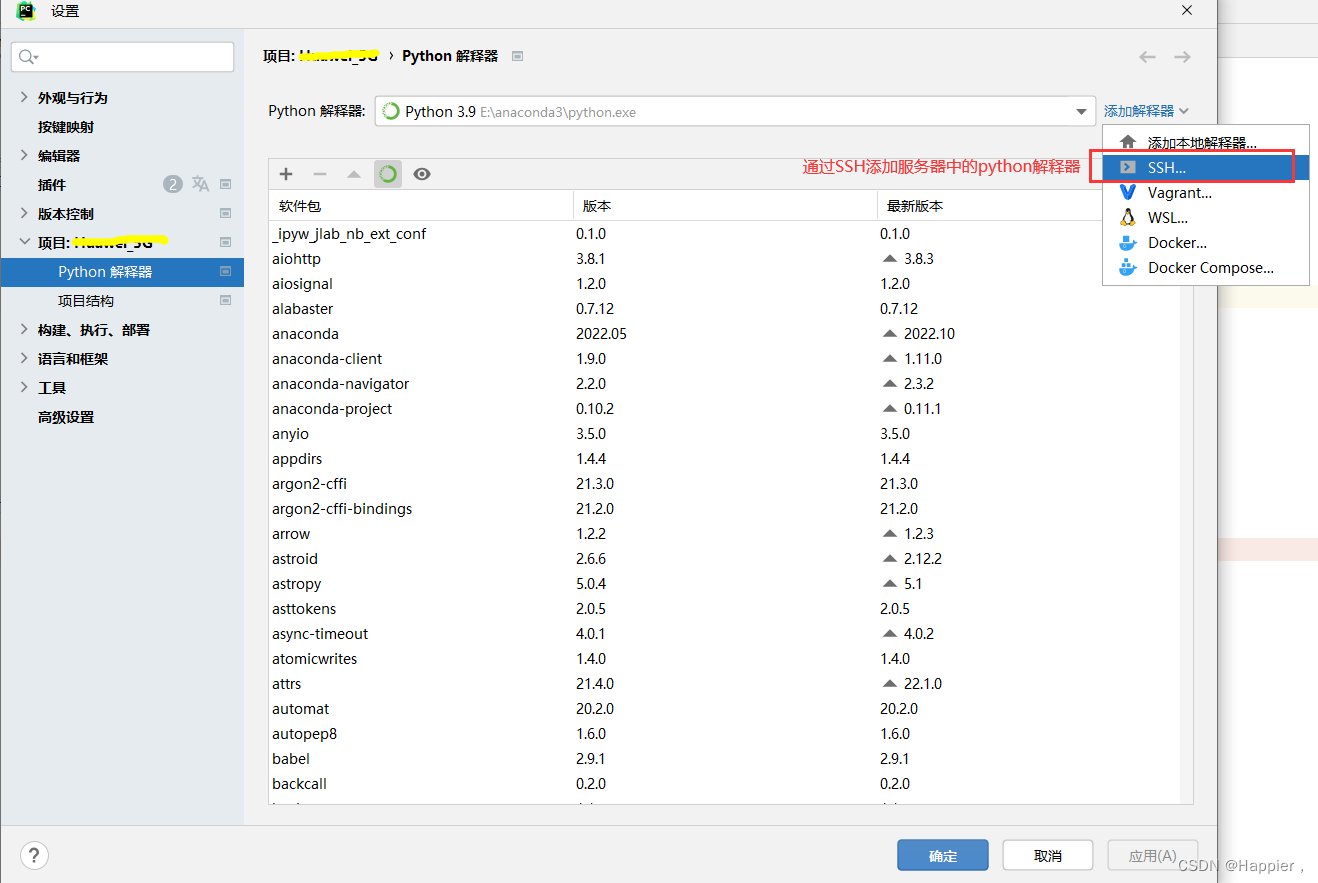This screenshot has height=883, width=1318.
Task: Select the argon2-cffi-bindings package row
Action: pos(724,509)
